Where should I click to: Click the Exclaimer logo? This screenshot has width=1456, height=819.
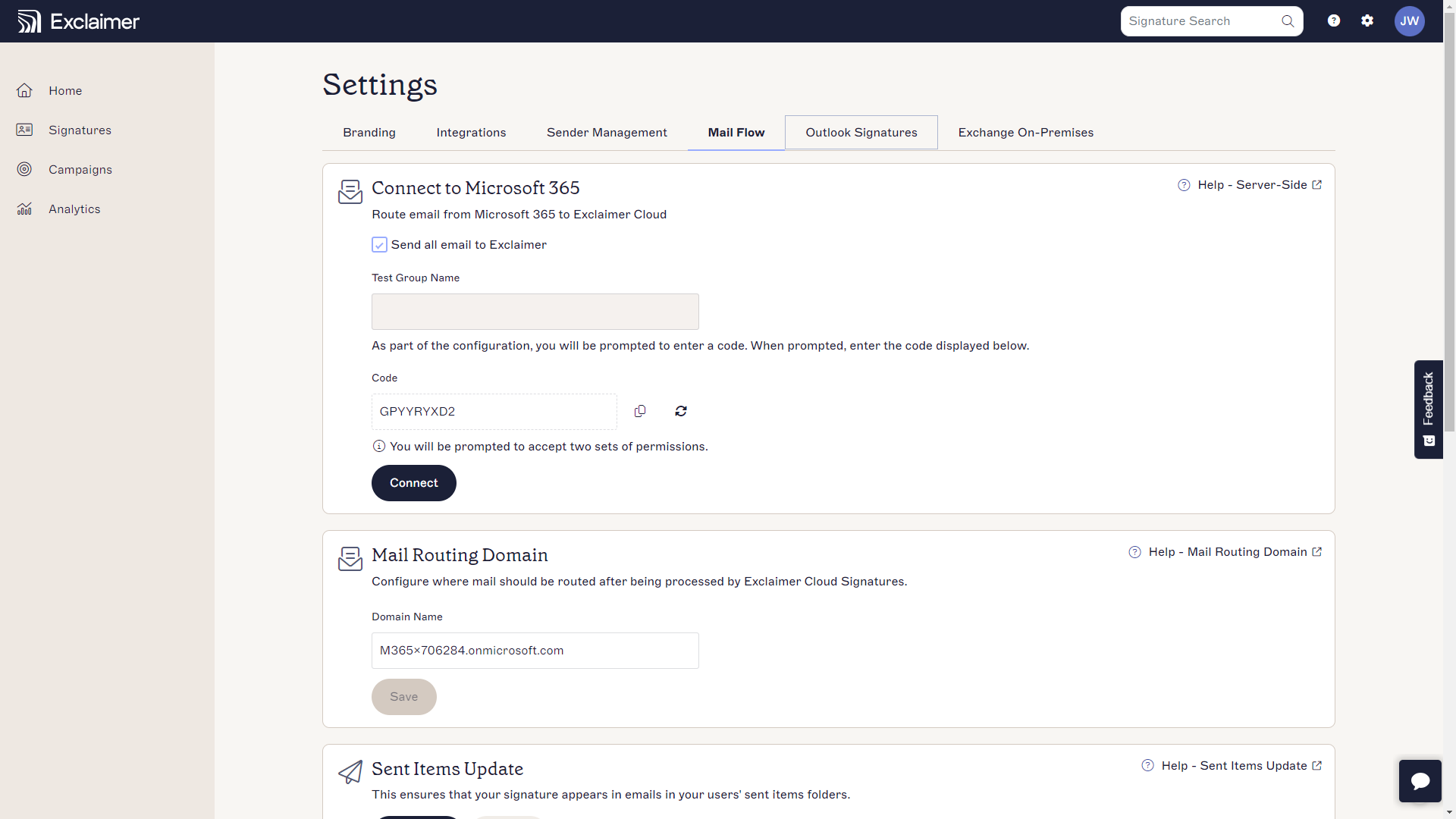pos(77,20)
